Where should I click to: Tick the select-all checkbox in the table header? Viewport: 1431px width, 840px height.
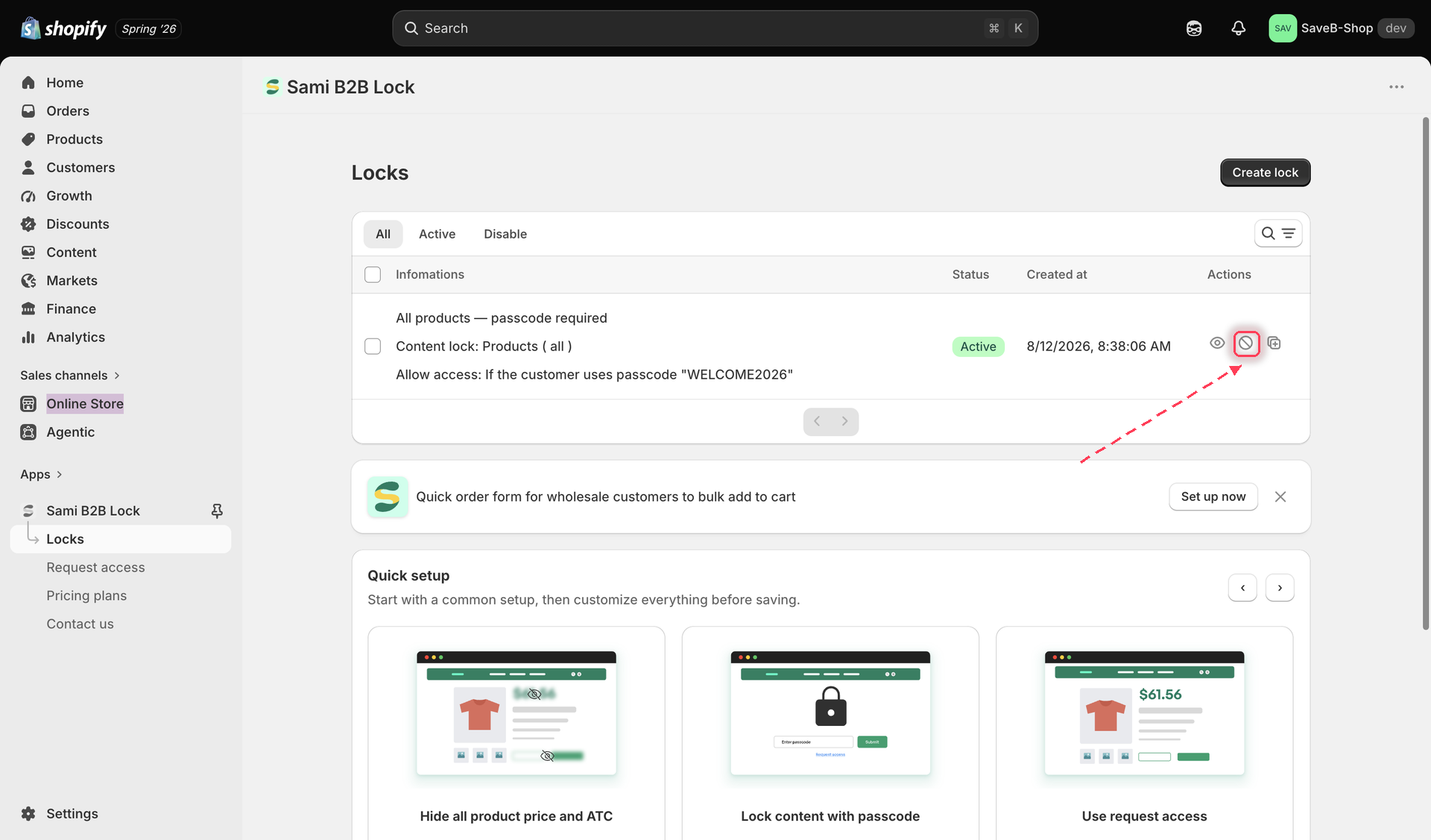point(373,275)
